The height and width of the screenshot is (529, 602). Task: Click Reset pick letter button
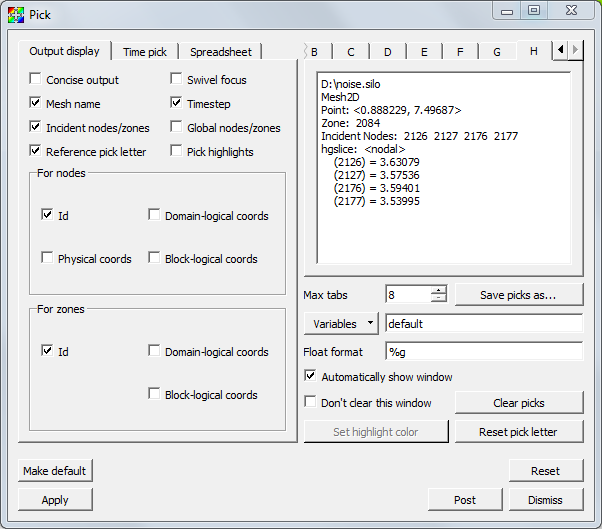click(519, 432)
